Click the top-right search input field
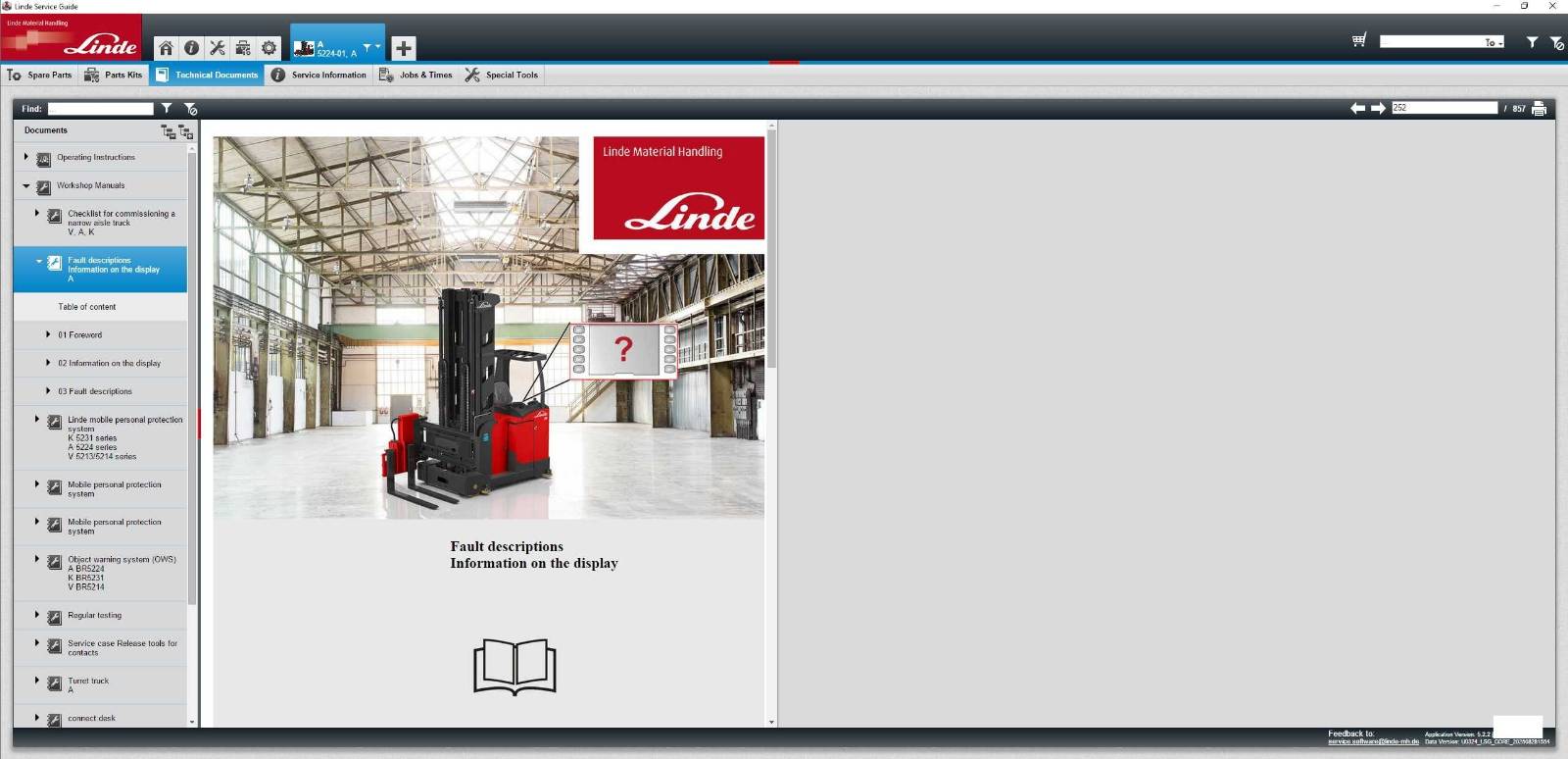The width and height of the screenshot is (1568, 759). pos(1441,42)
